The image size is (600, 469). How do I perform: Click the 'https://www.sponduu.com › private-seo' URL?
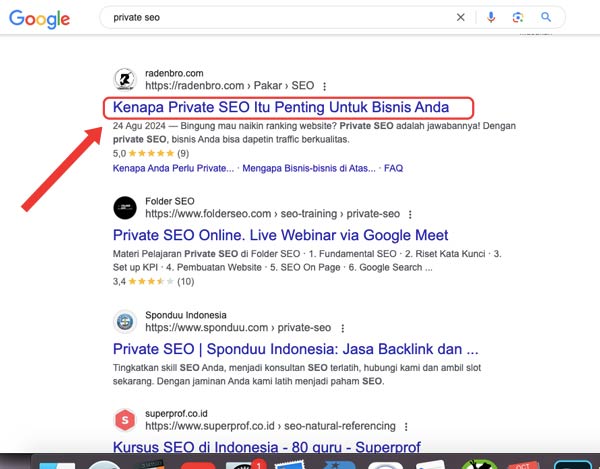tap(238, 327)
